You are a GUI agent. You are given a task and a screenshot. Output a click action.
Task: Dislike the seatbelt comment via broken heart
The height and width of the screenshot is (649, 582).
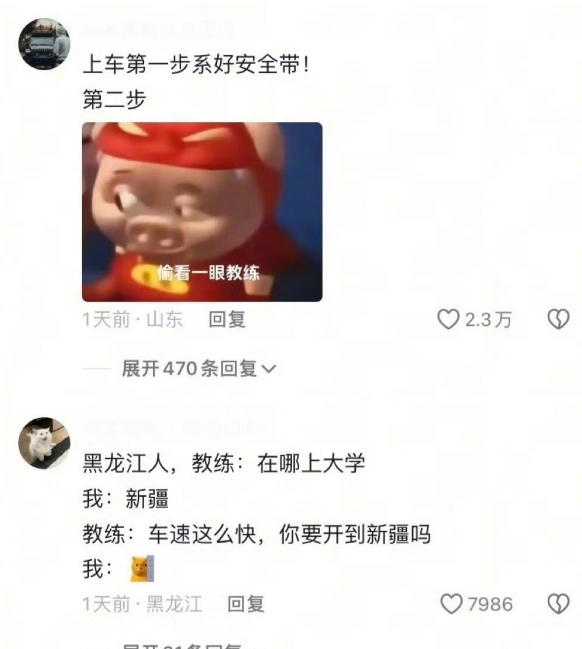558,320
